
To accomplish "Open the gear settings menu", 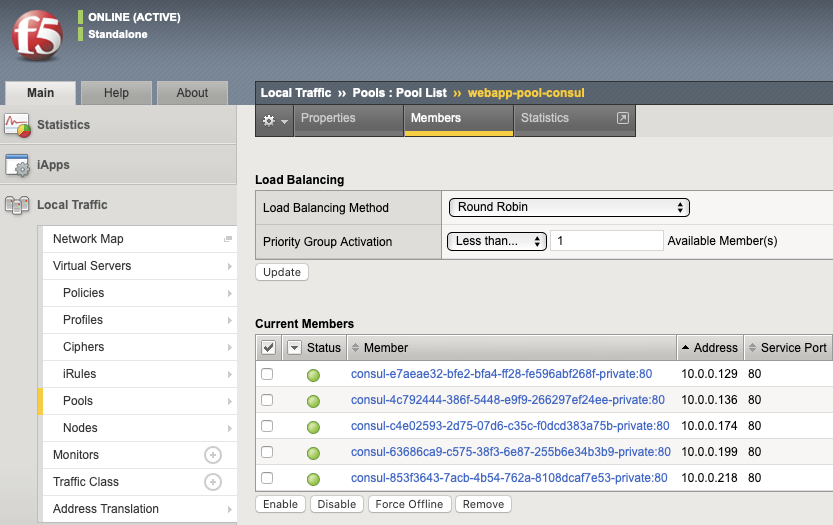I will click(275, 121).
